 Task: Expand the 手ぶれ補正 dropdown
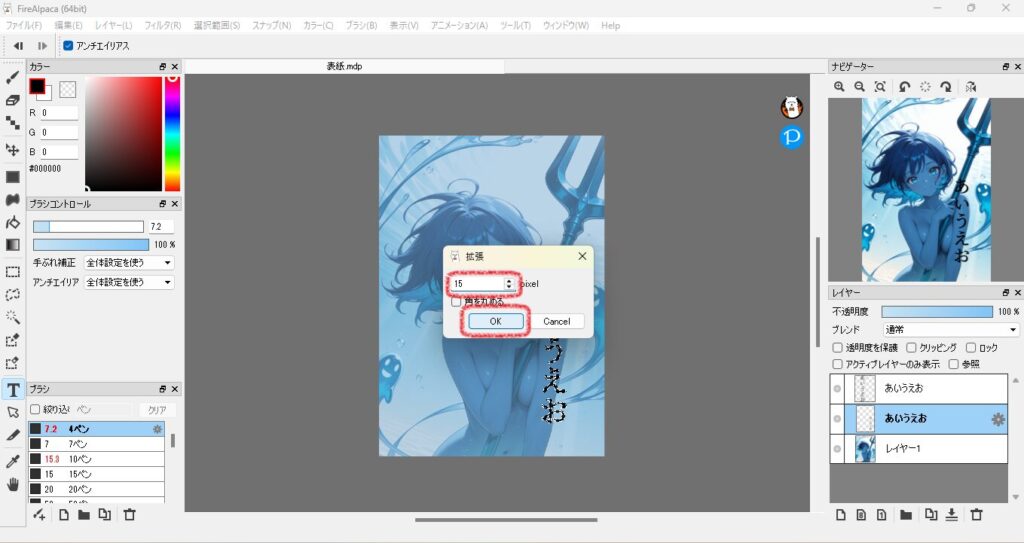pyautogui.click(x=129, y=263)
